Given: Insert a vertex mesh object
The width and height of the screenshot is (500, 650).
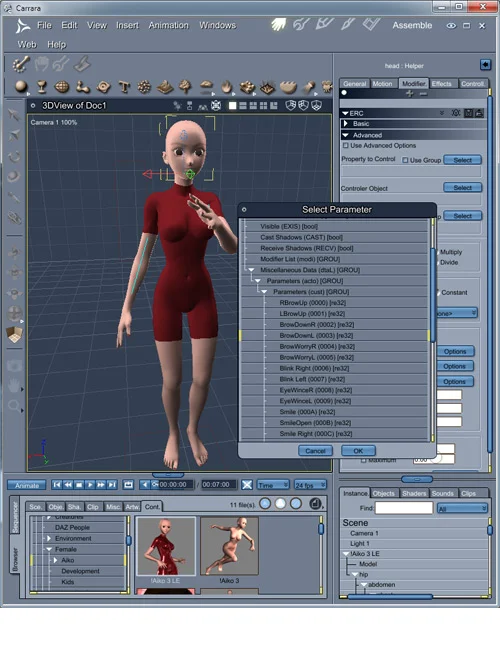Looking at the screenshot, I should tap(62, 87).
